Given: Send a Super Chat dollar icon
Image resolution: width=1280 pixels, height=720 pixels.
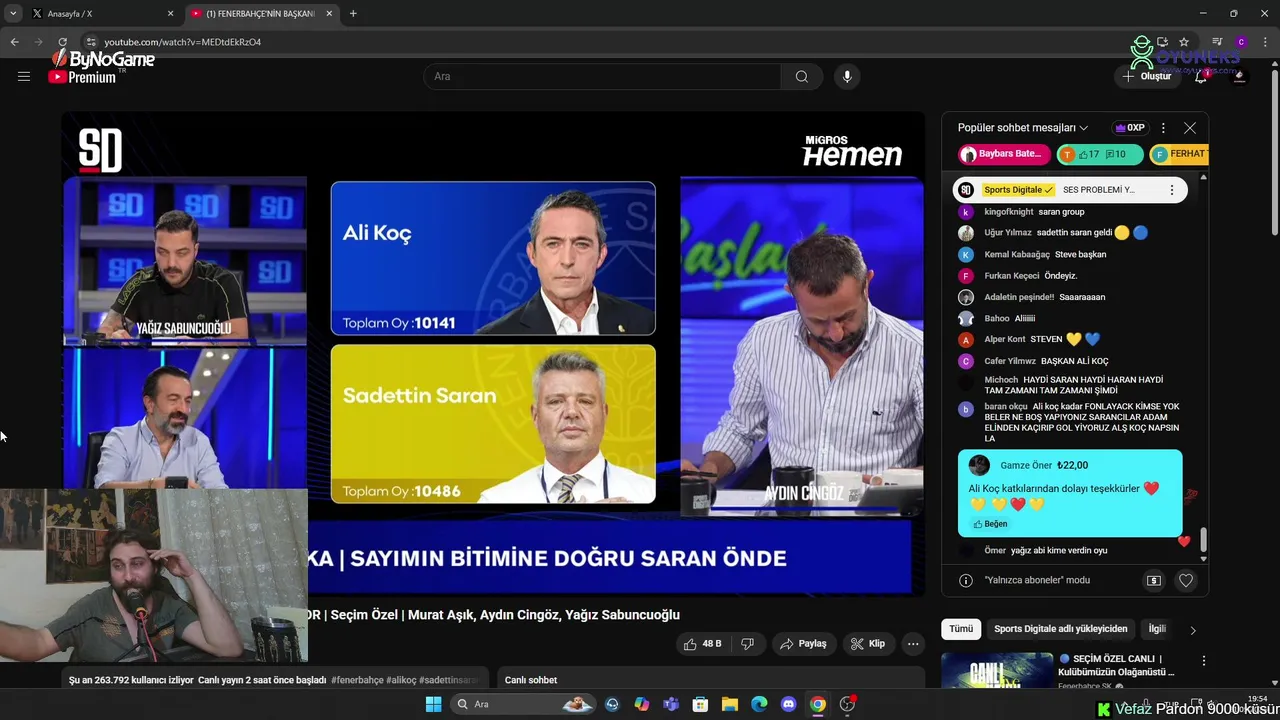Looking at the screenshot, I should [1154, 580].
